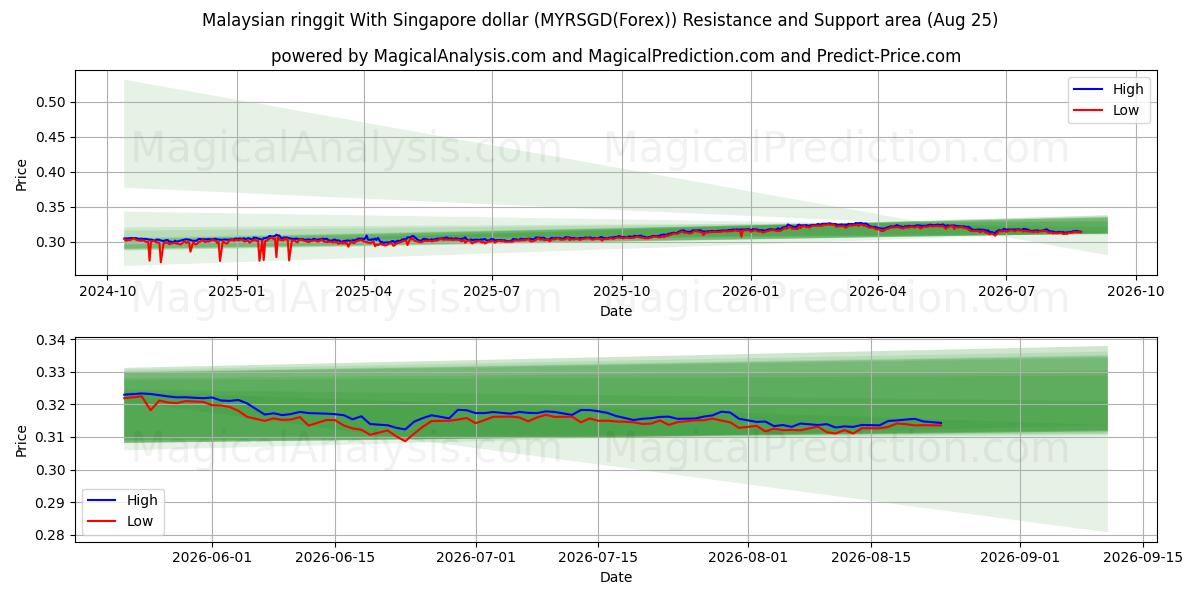This screenshot has height=600, width=1200.
Task: Click 'Low' in the top chart legend
Action: click(x=1125, y=110)
